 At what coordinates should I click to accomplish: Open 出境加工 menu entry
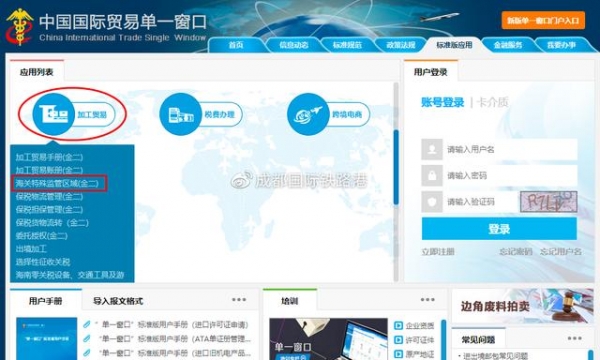coord(31,249)
